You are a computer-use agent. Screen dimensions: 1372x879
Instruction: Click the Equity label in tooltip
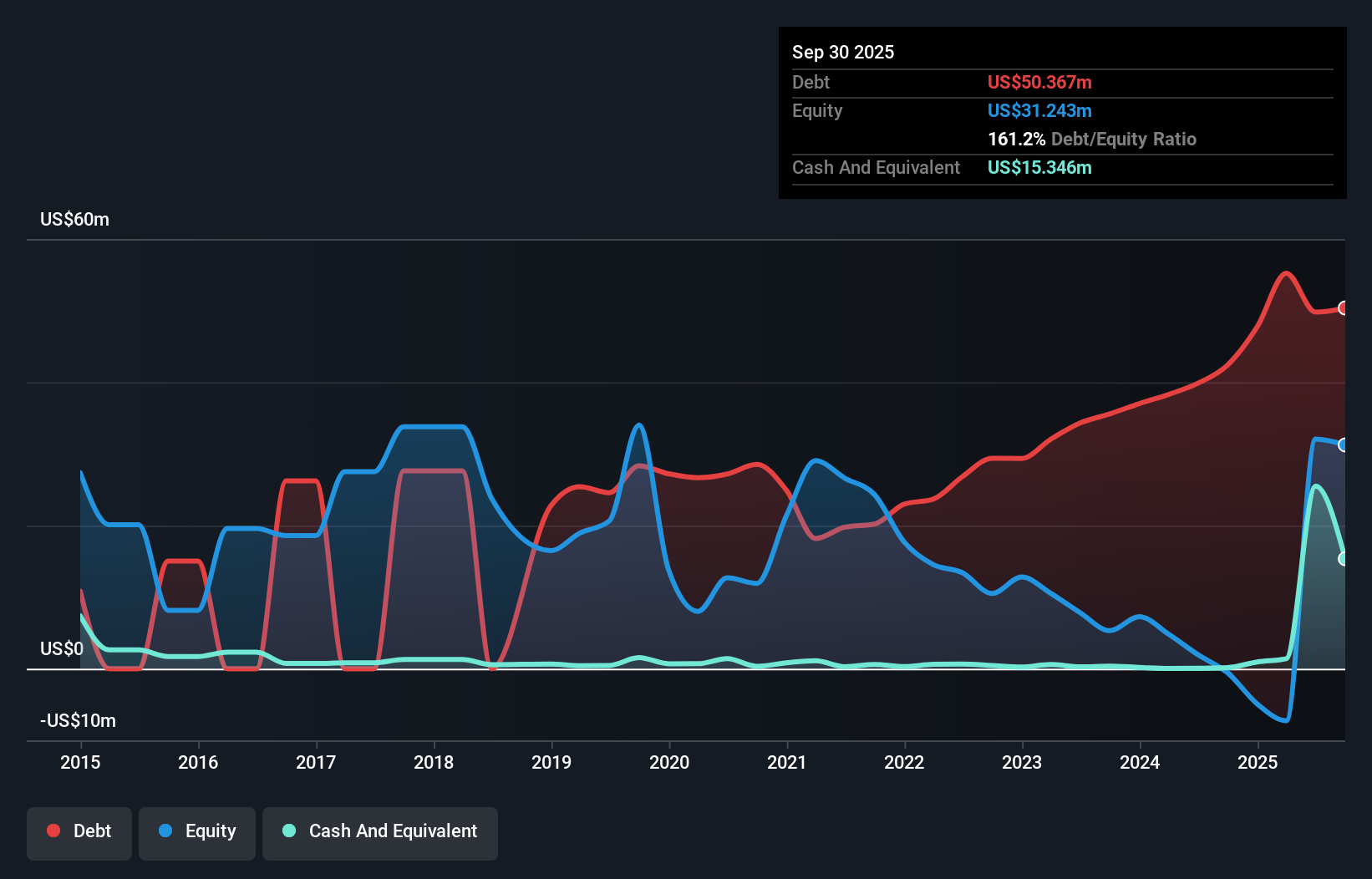coord(817,111)
